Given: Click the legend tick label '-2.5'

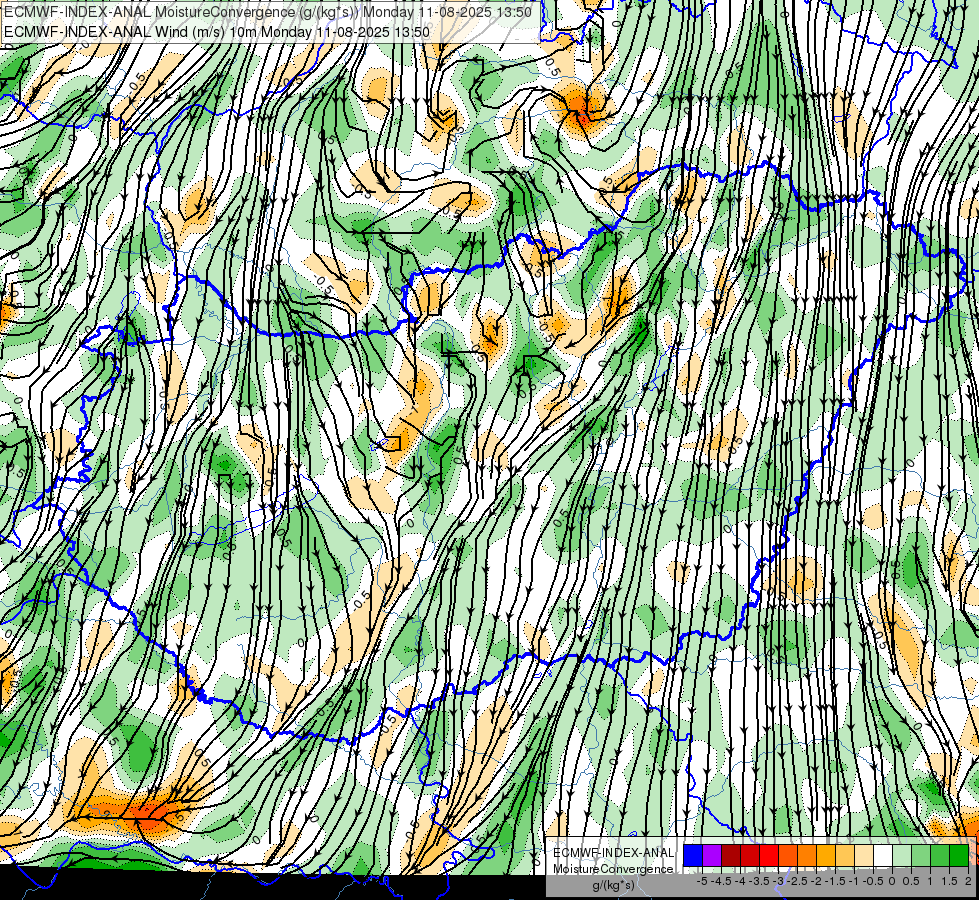Looking at the screenshot, I should (x=797, y=881).
